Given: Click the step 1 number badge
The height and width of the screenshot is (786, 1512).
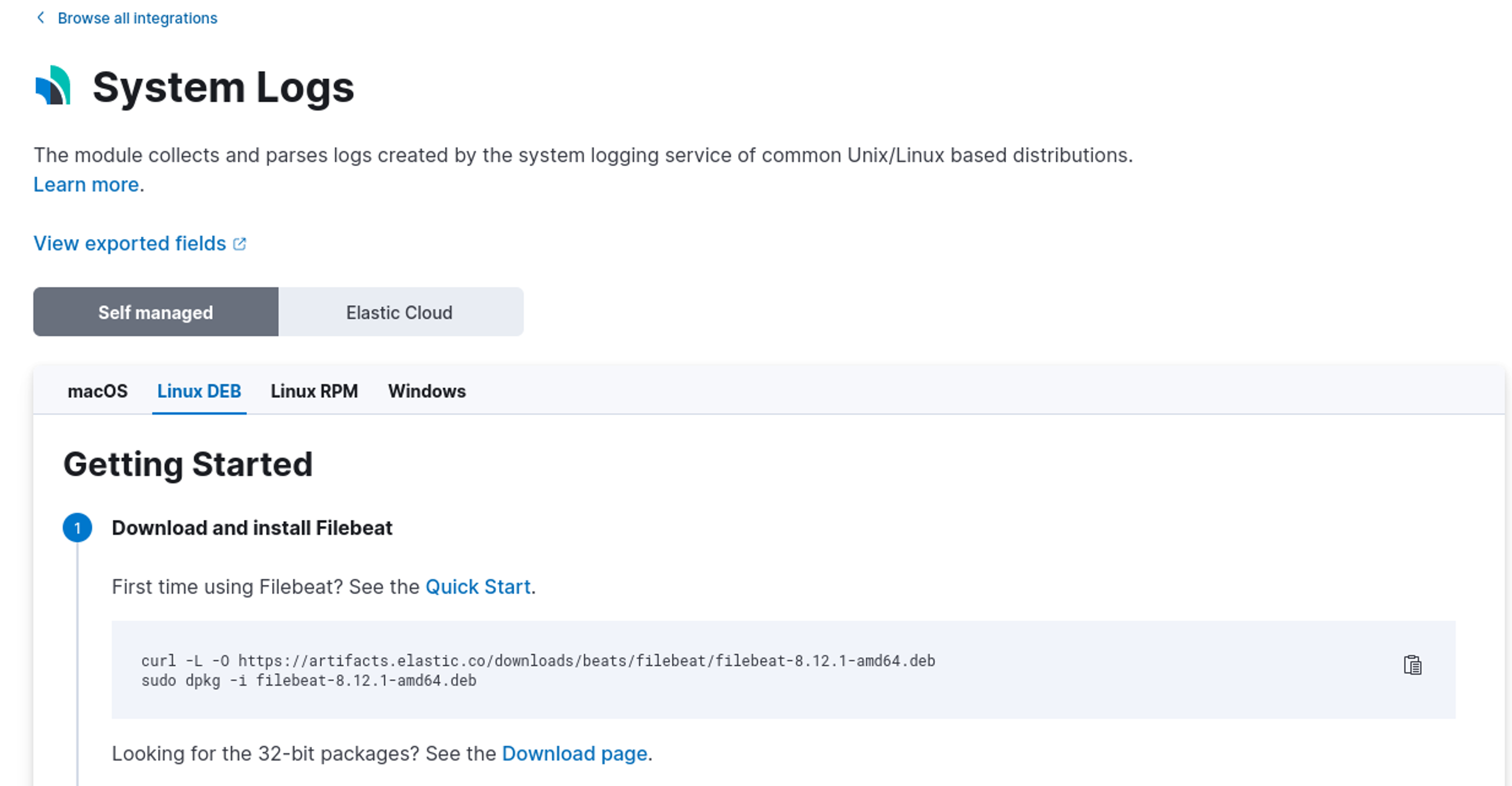Looking at the screenshot, I should pos(78,528).
